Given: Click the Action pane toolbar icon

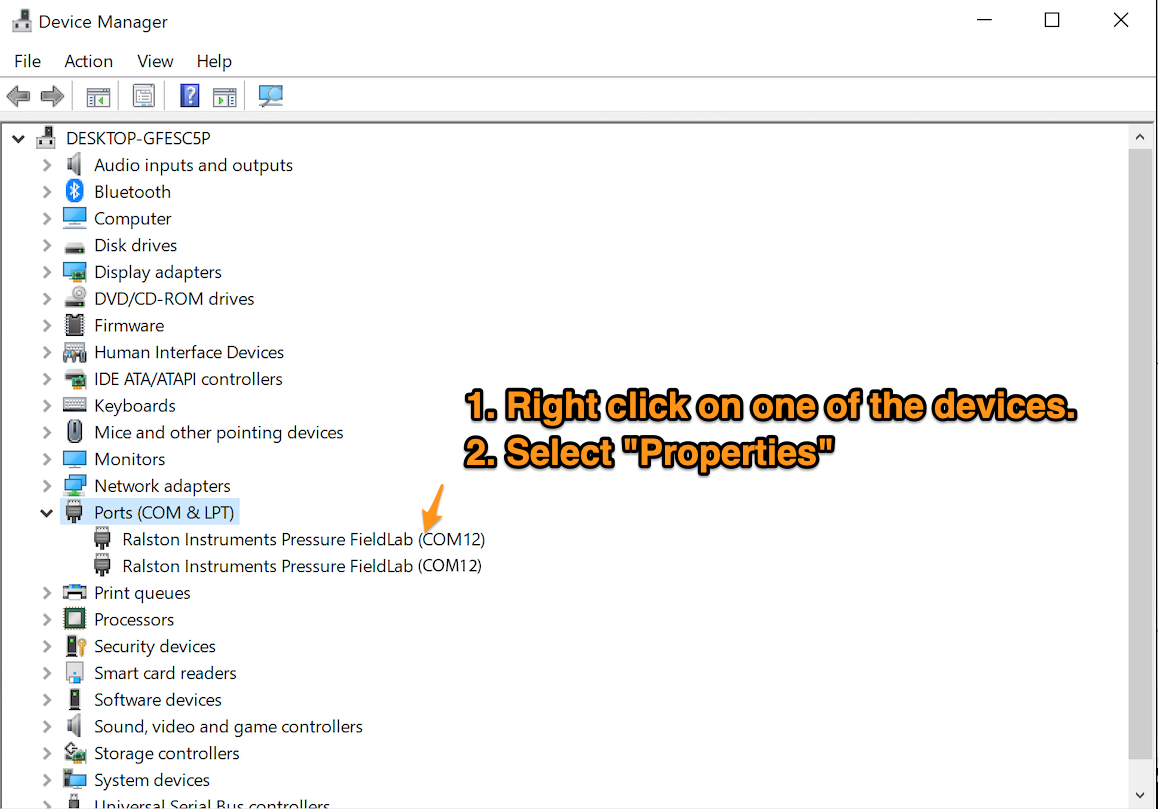Looking at the screenshot, I should [225, 97].
